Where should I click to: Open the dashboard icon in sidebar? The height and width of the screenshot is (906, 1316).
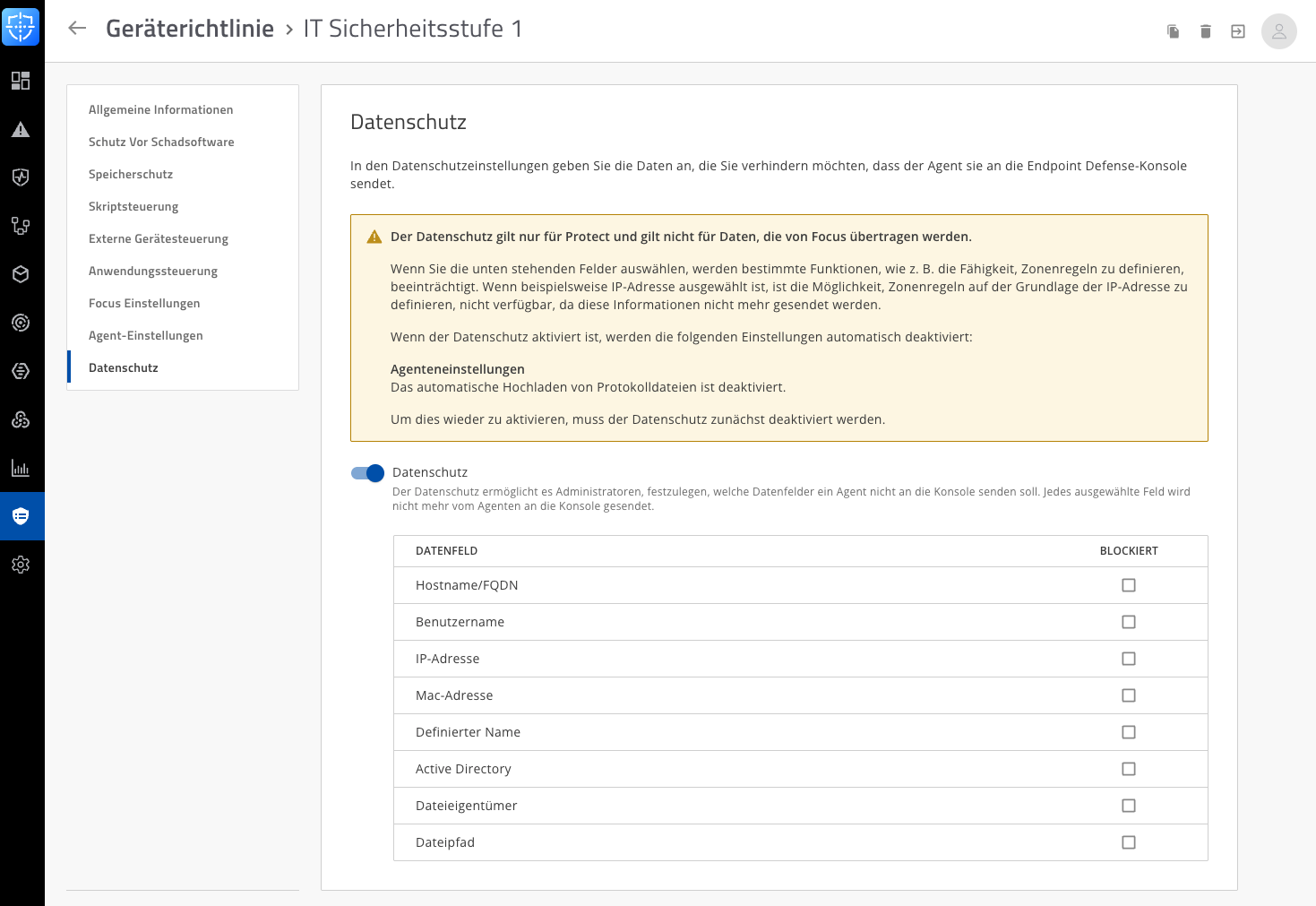click(x=21, y=81)
